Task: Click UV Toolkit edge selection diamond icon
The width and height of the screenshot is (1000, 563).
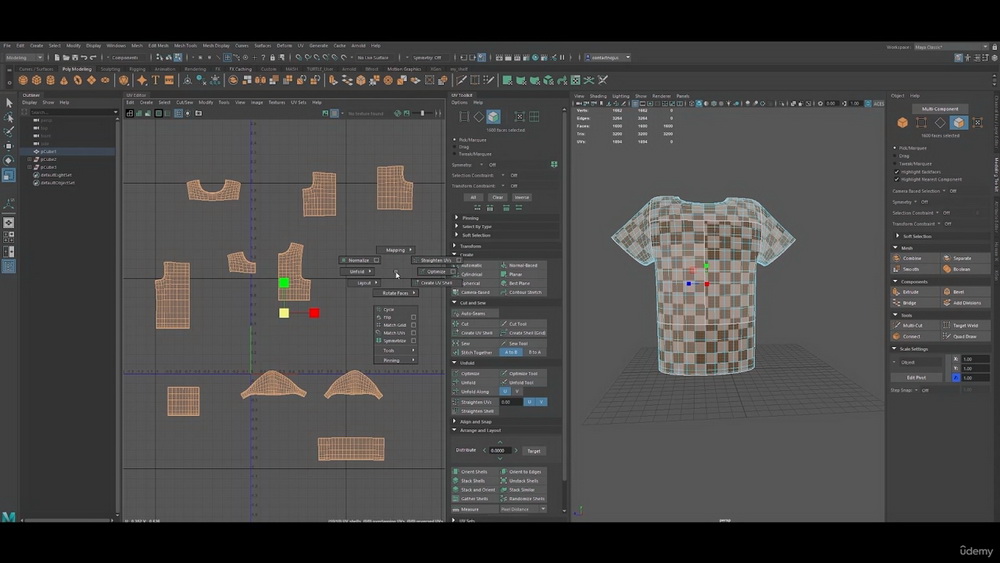Action: pyautogui.click(x=478, y=117)
